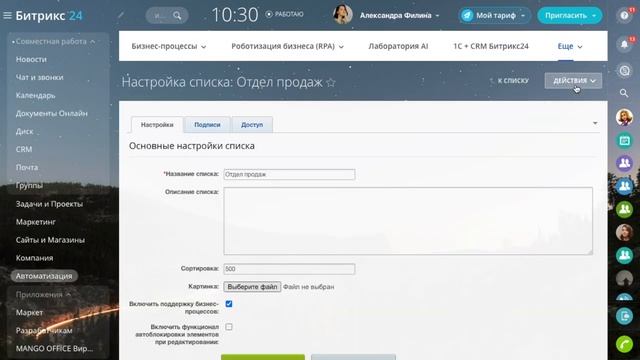Screen dimensions: 640x360
Task: Open Александра Филина user avatar
Action: [342, 15]
